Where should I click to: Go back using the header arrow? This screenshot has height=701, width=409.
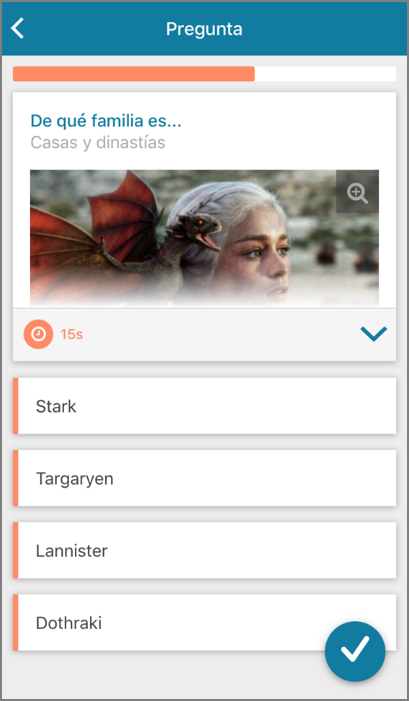coord(17,29)
